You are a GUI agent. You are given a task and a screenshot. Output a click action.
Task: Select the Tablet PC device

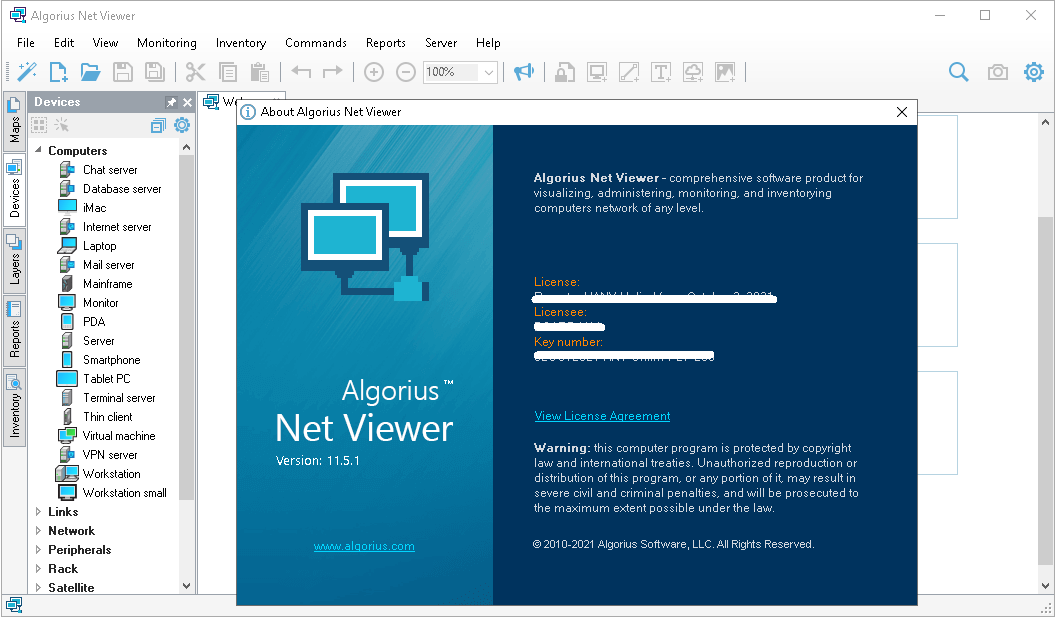[x=107, y=379]
